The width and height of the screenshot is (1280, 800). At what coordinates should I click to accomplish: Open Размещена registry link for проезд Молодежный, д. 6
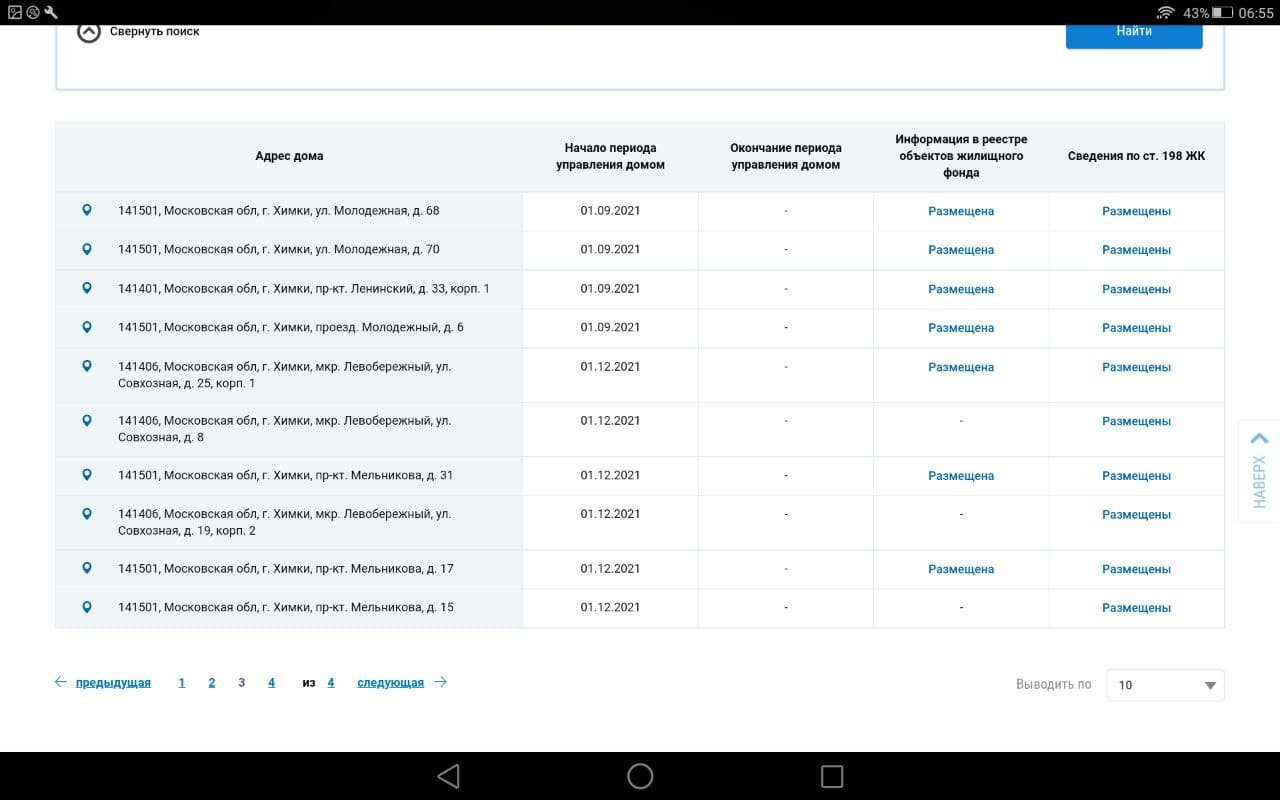tap(961, 328)
